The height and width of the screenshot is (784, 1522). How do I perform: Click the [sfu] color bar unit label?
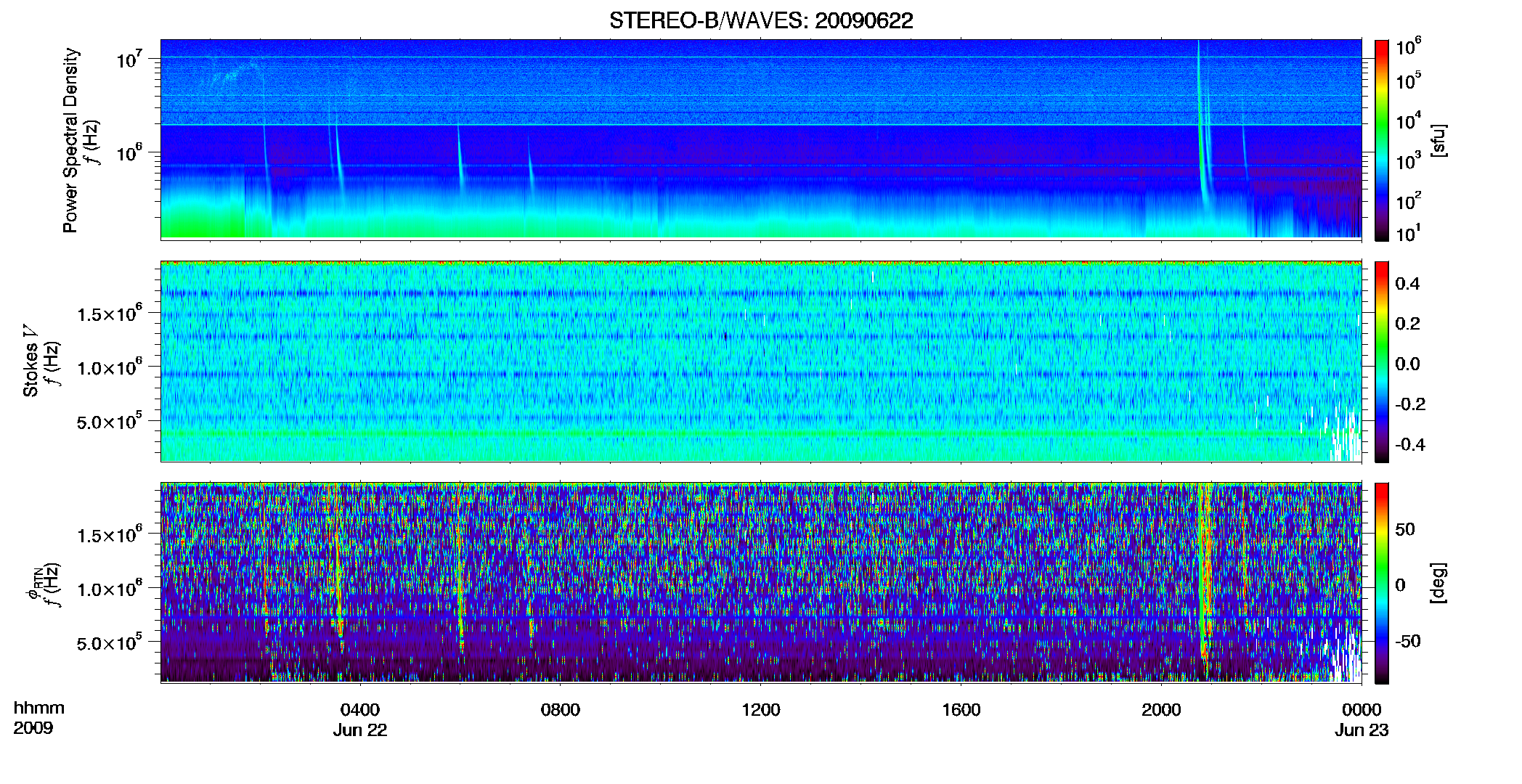pos(1438,141)
